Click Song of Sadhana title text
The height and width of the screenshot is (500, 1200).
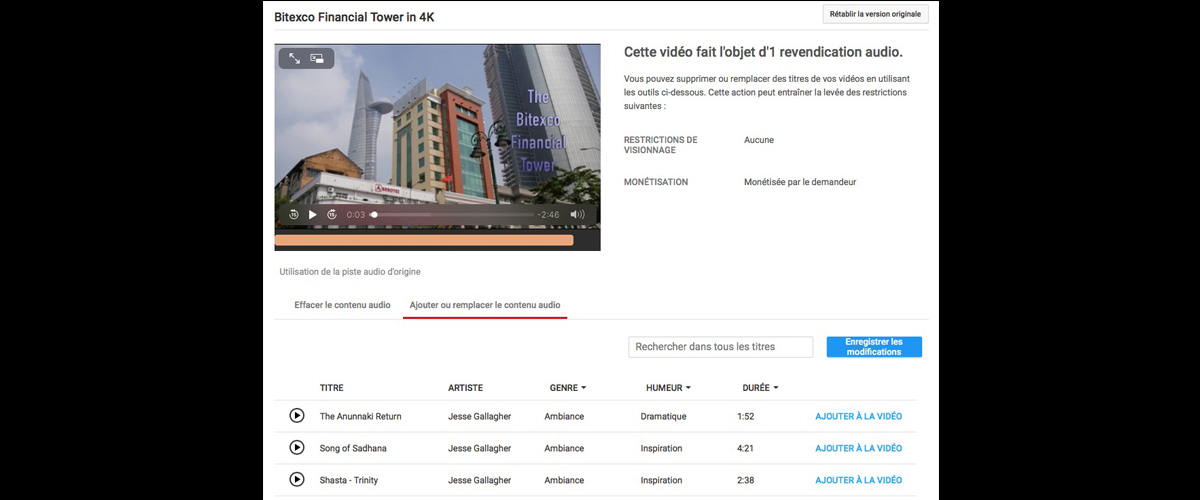click(353, 448)
